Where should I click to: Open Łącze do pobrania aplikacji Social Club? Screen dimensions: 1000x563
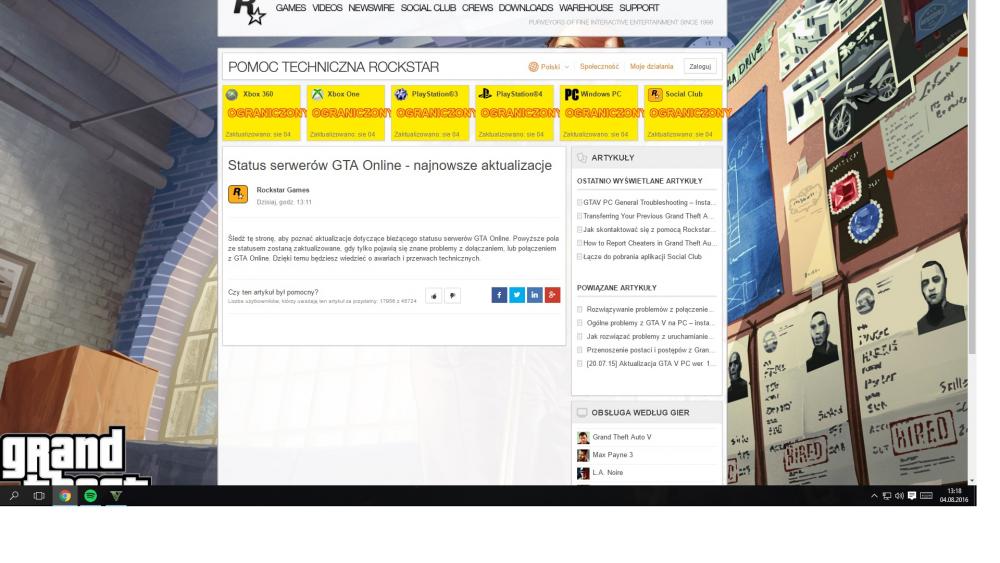(642, 257)
